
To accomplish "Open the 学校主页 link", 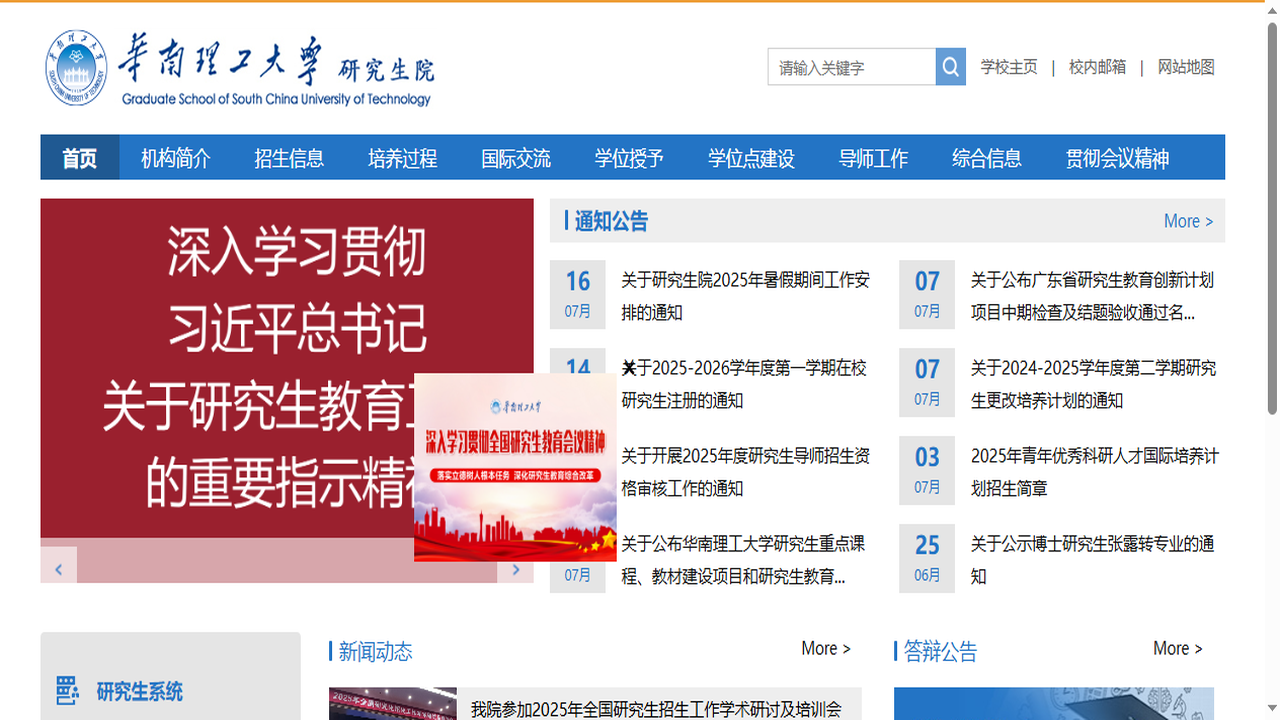I will point(1008,67).
